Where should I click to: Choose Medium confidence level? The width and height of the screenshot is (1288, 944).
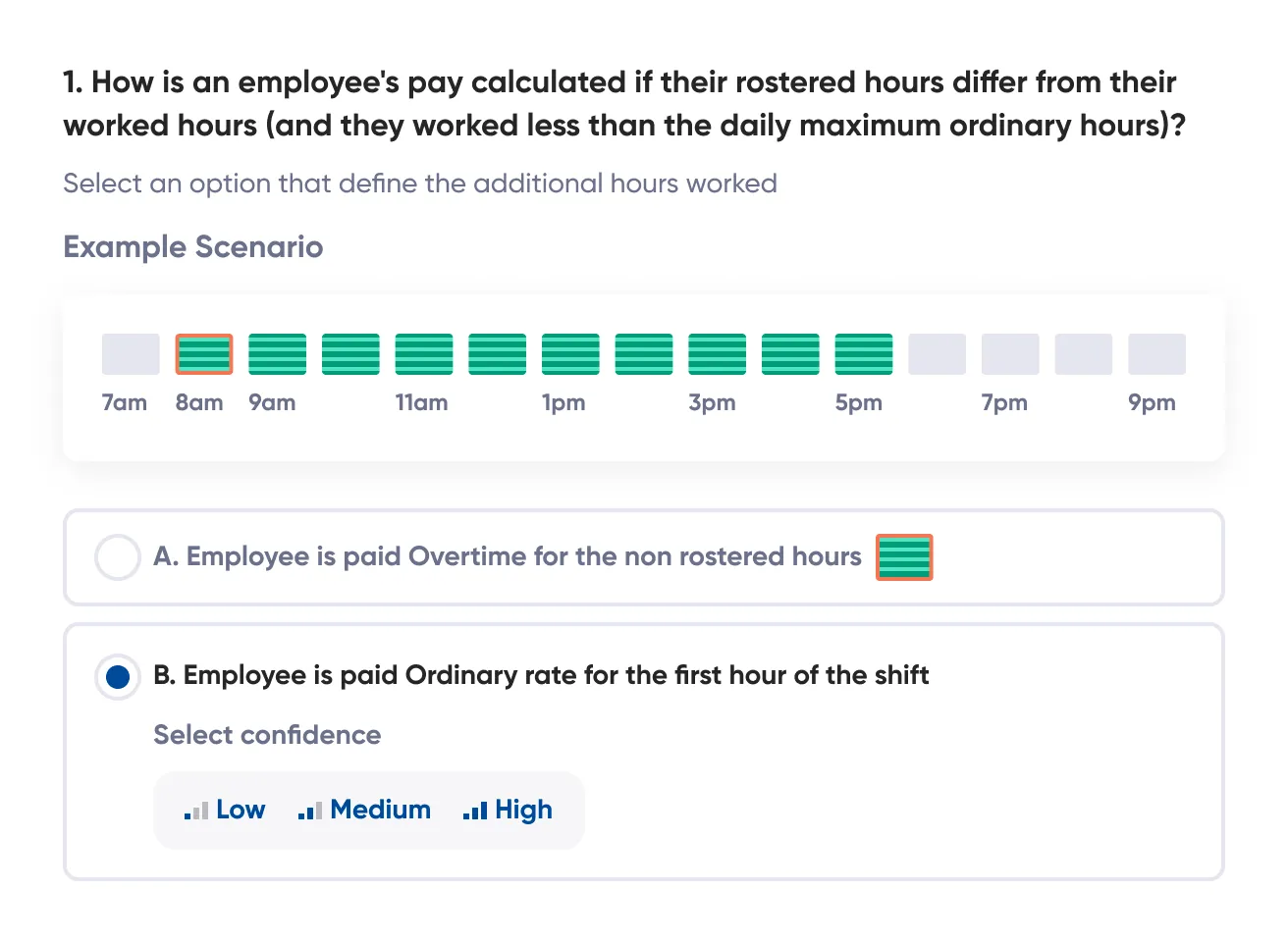click(380, 810)
